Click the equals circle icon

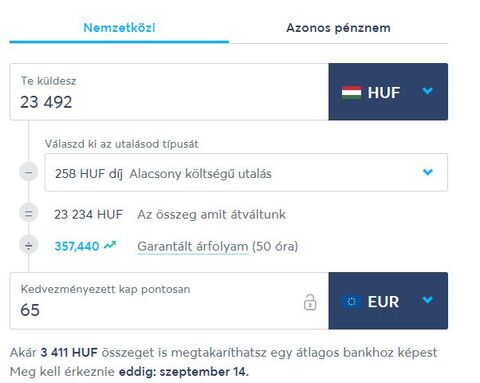coord(29,213)
